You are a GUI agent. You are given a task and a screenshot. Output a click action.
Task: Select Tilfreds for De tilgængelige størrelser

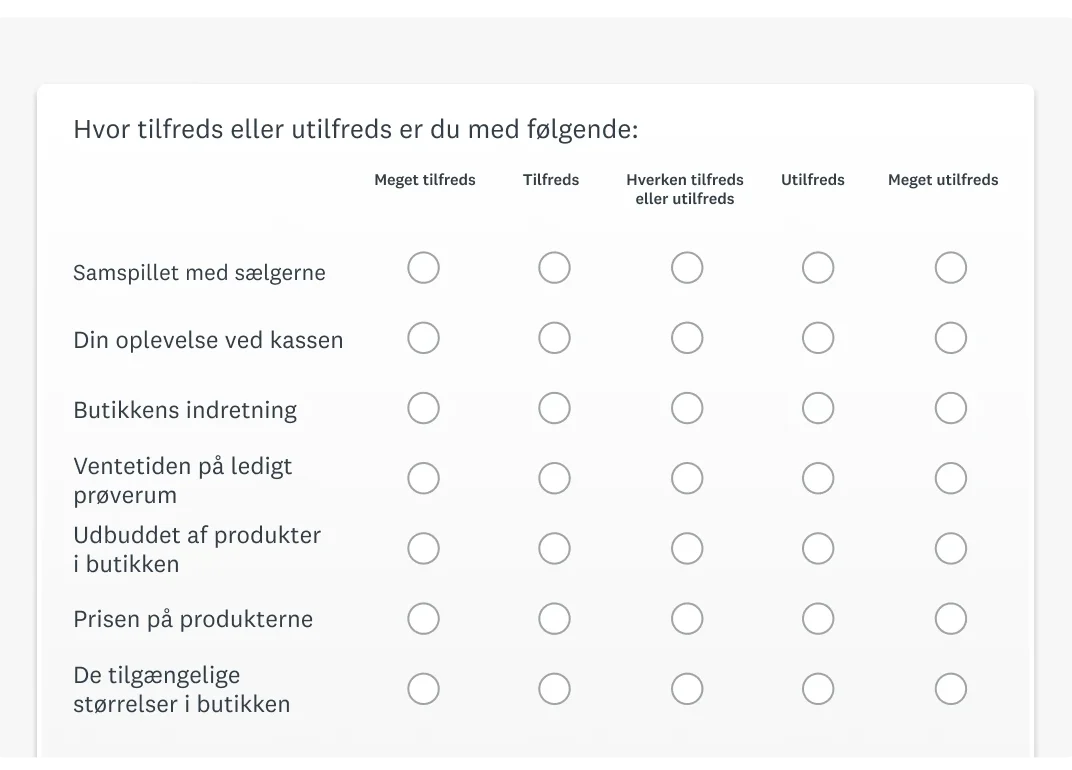[554, 689]
